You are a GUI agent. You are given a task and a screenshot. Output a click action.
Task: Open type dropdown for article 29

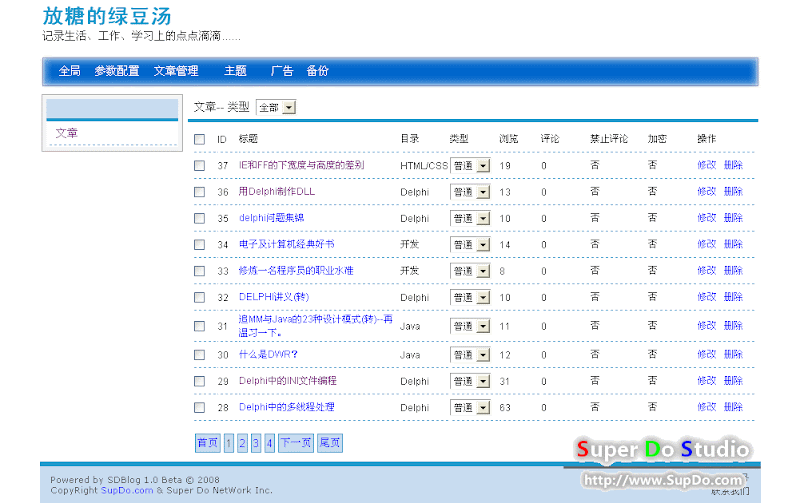[470, 381]
